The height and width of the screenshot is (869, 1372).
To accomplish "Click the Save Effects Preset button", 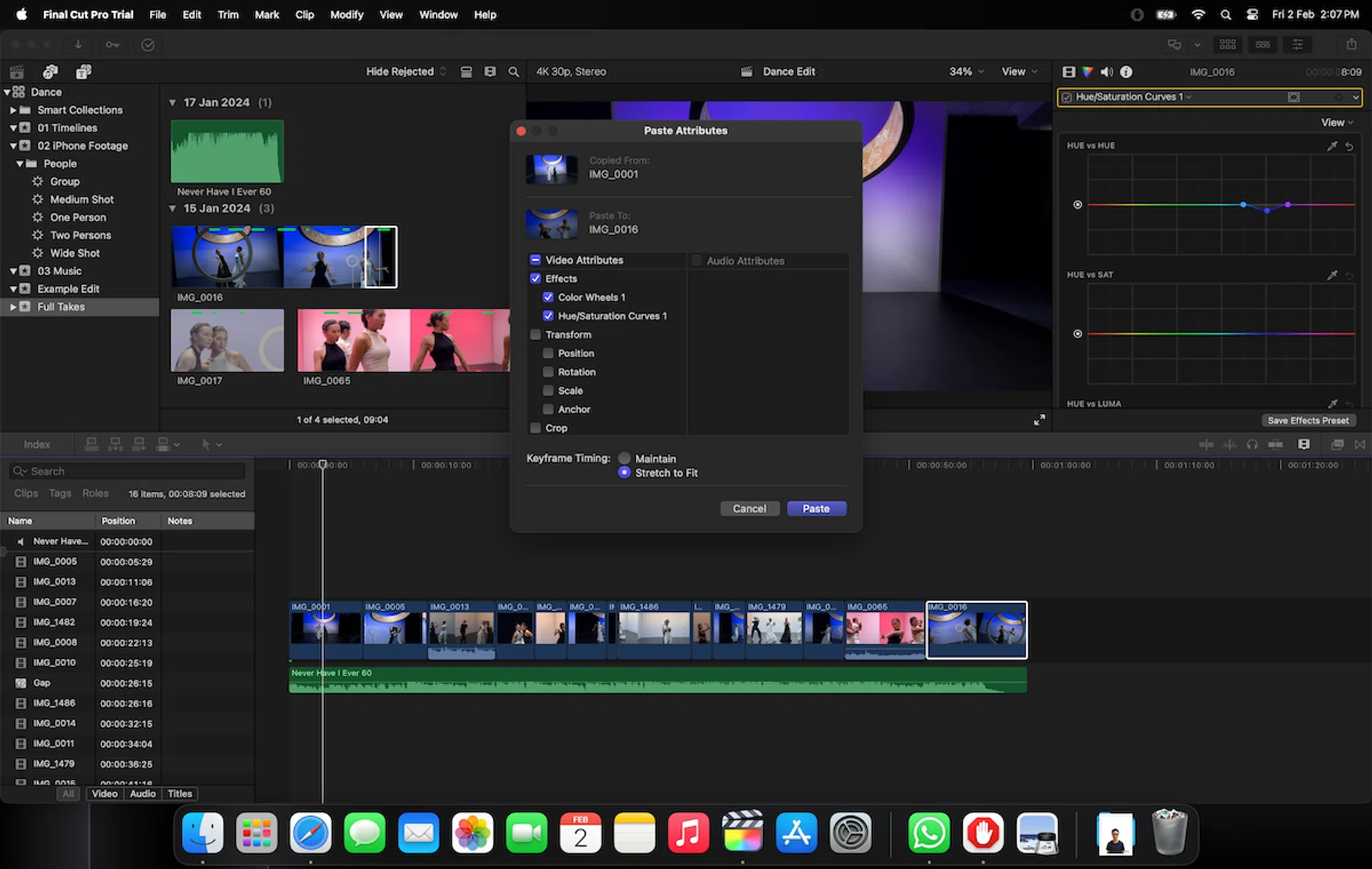I will 1308,420.
